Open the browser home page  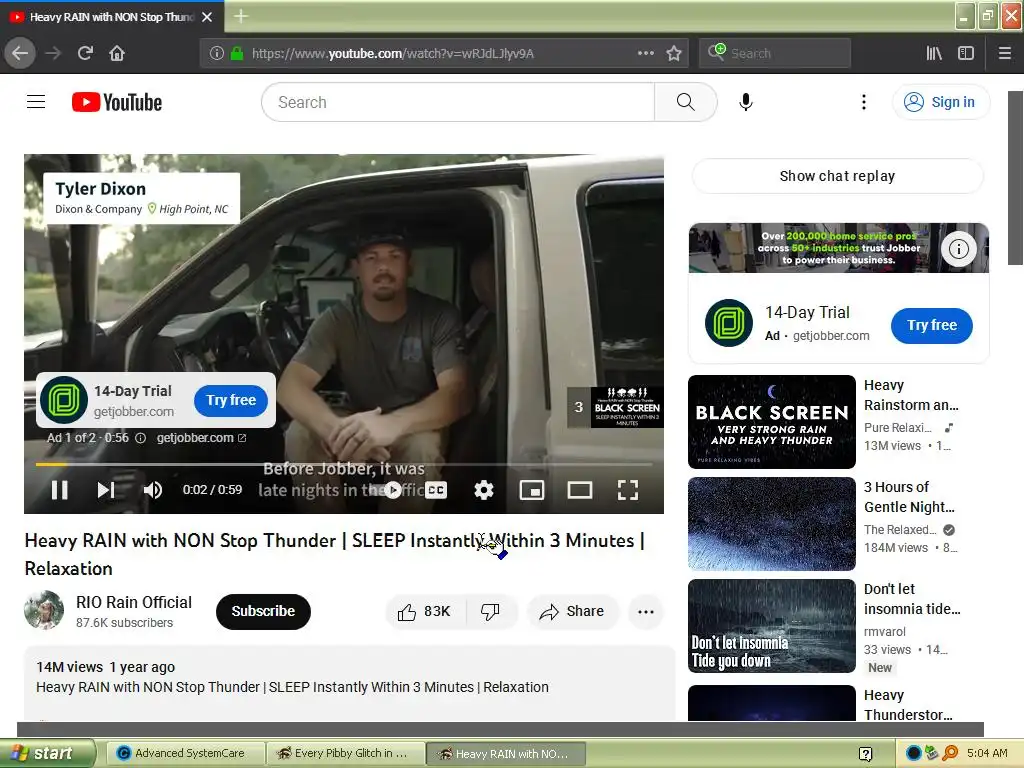point(117,53)
